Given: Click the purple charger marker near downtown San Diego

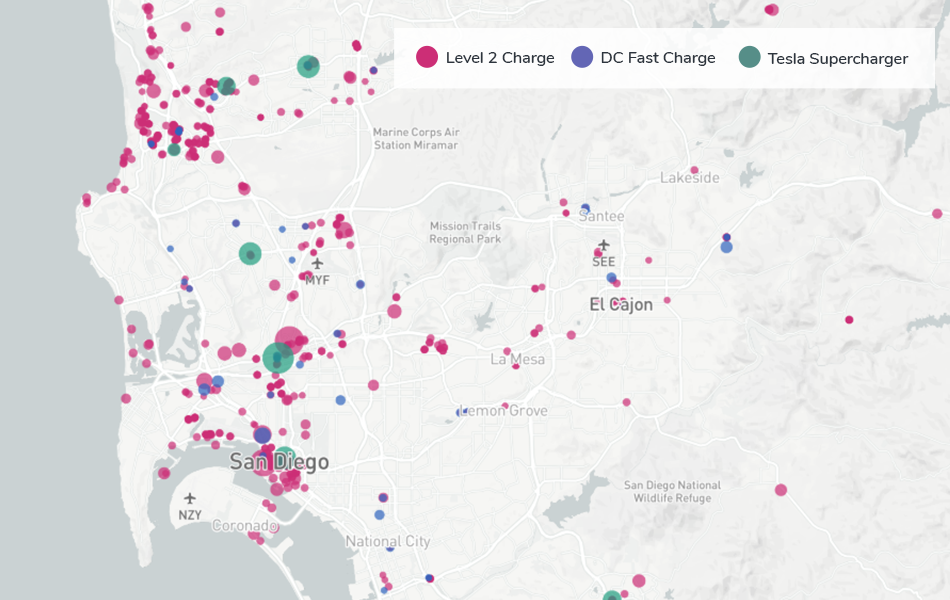Looking at the screenshot, I should tap(264, 435).
